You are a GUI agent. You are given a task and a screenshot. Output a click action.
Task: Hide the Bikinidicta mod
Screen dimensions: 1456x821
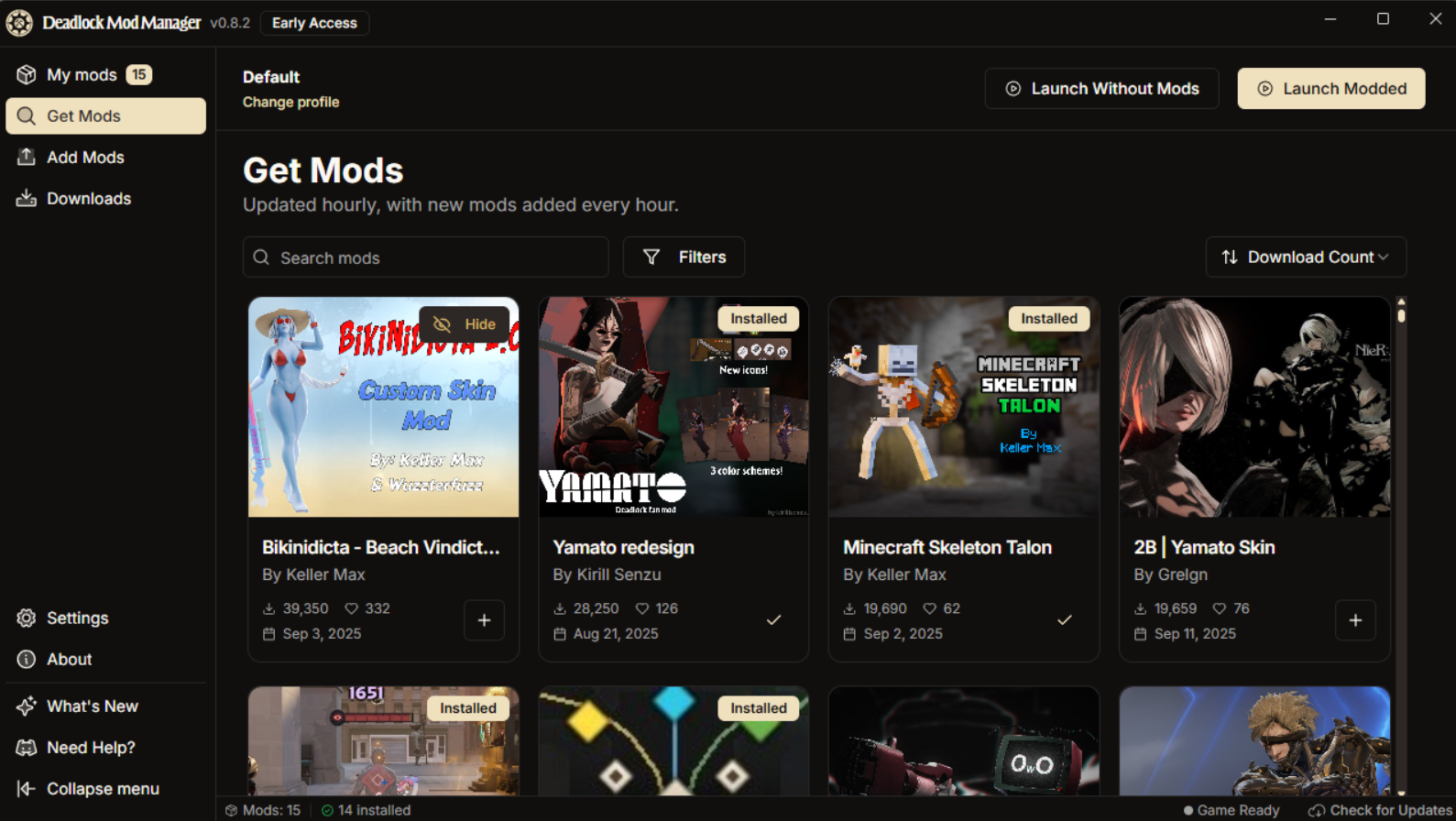tap(464, 324)
